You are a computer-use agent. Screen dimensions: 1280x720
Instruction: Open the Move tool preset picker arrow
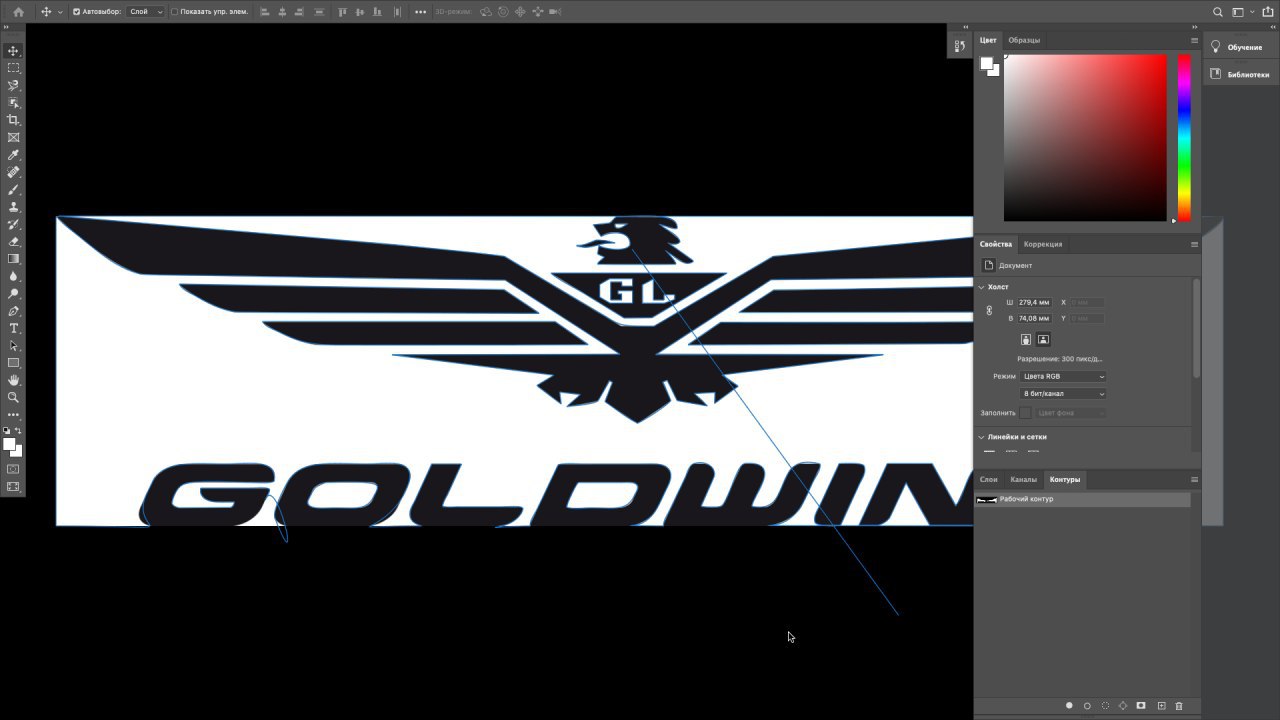coord(60,12)
